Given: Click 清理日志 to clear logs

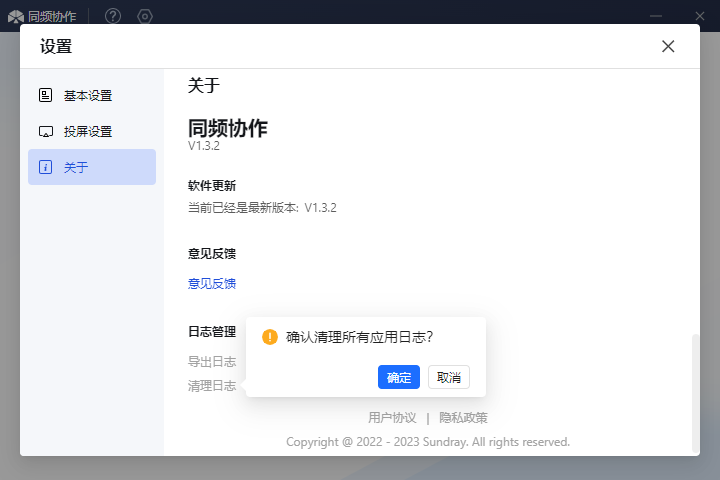Looking at the screenshot, I should coord(212,385).
